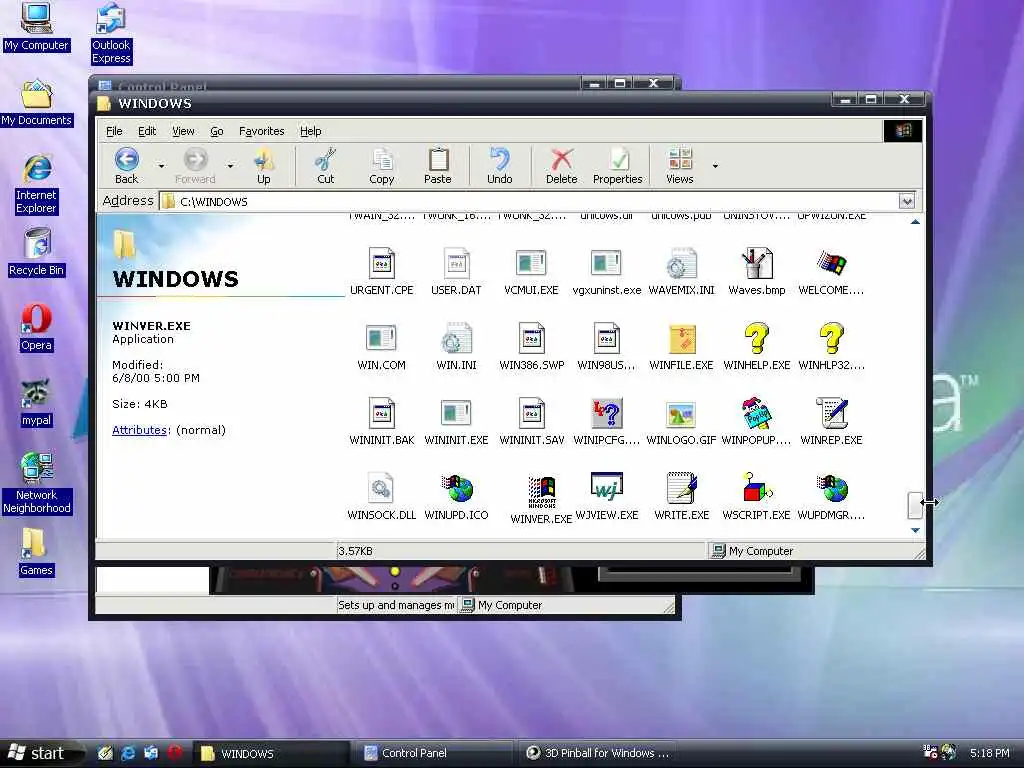Click the WINDOWS taskbar button
This screenshot has height=768, width=1024.
(271, 753)
